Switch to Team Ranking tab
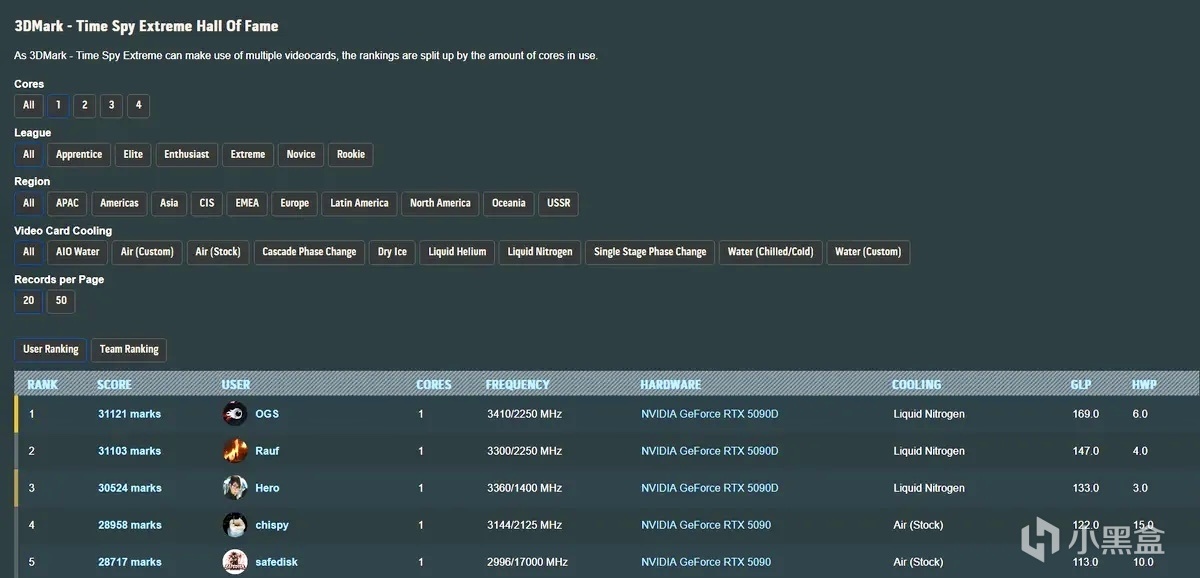The width and height of the screenshot is (1200, 578). [129, 350]
